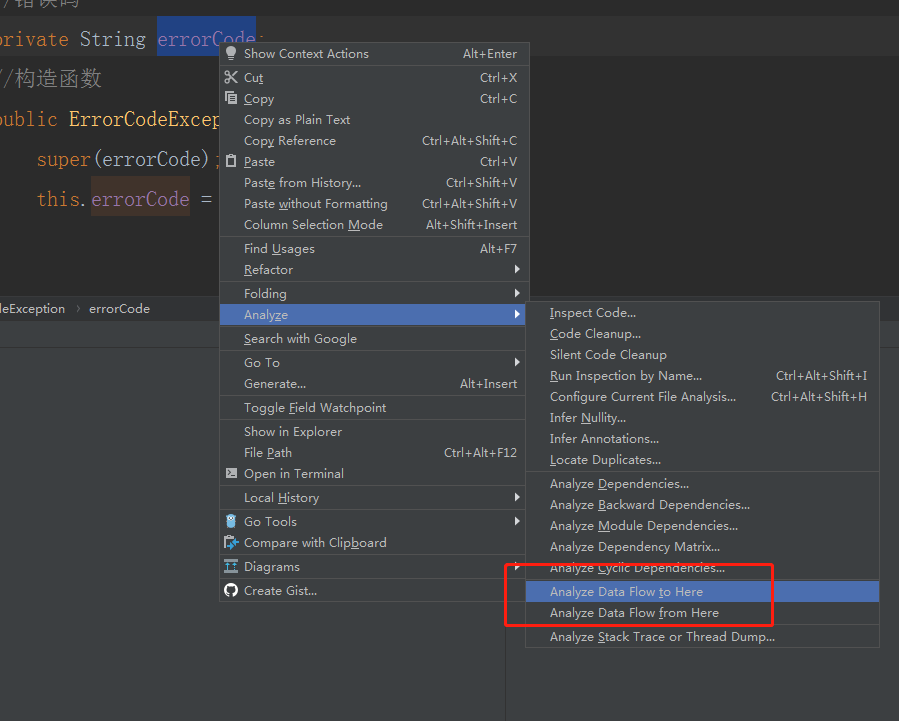This screenshot has height=721, width=899.
Task: Click the Compare with Clipboard icon
Action: point(232,543)
